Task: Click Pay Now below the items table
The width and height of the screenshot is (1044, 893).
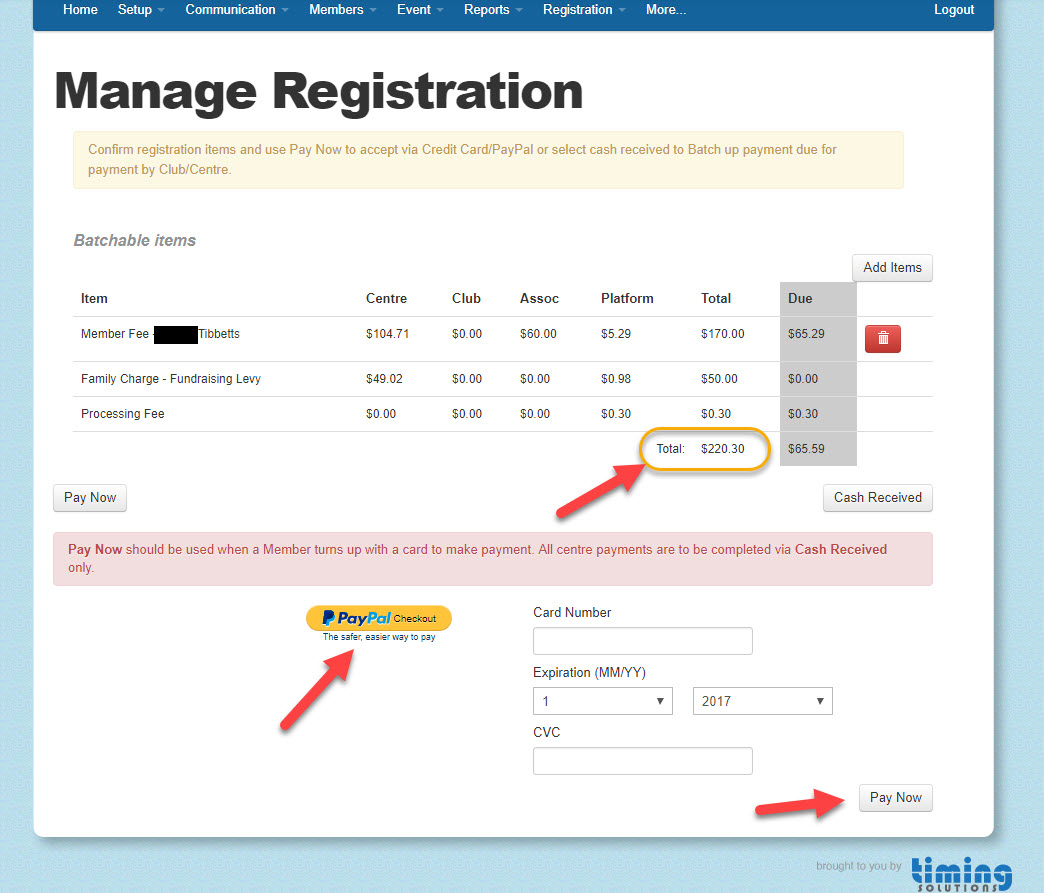Action: point(90,498)
